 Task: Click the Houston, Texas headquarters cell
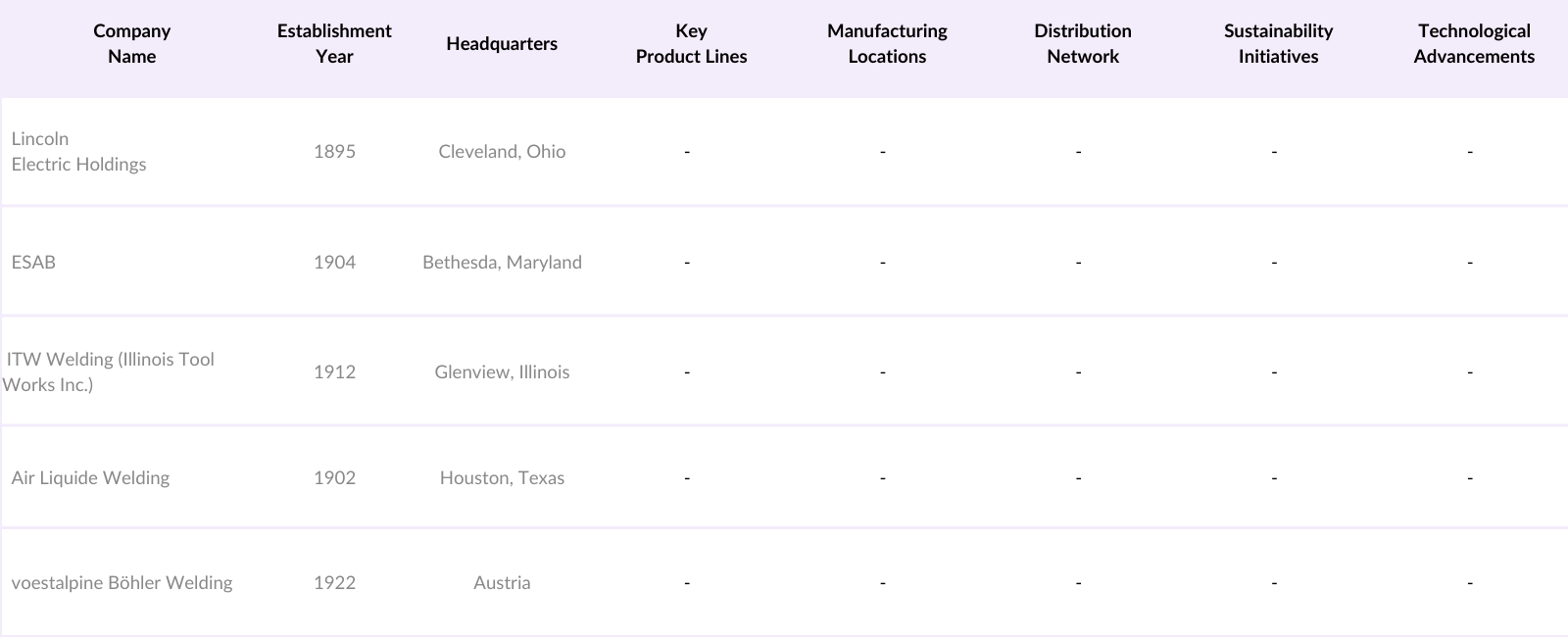pos(502,478)
